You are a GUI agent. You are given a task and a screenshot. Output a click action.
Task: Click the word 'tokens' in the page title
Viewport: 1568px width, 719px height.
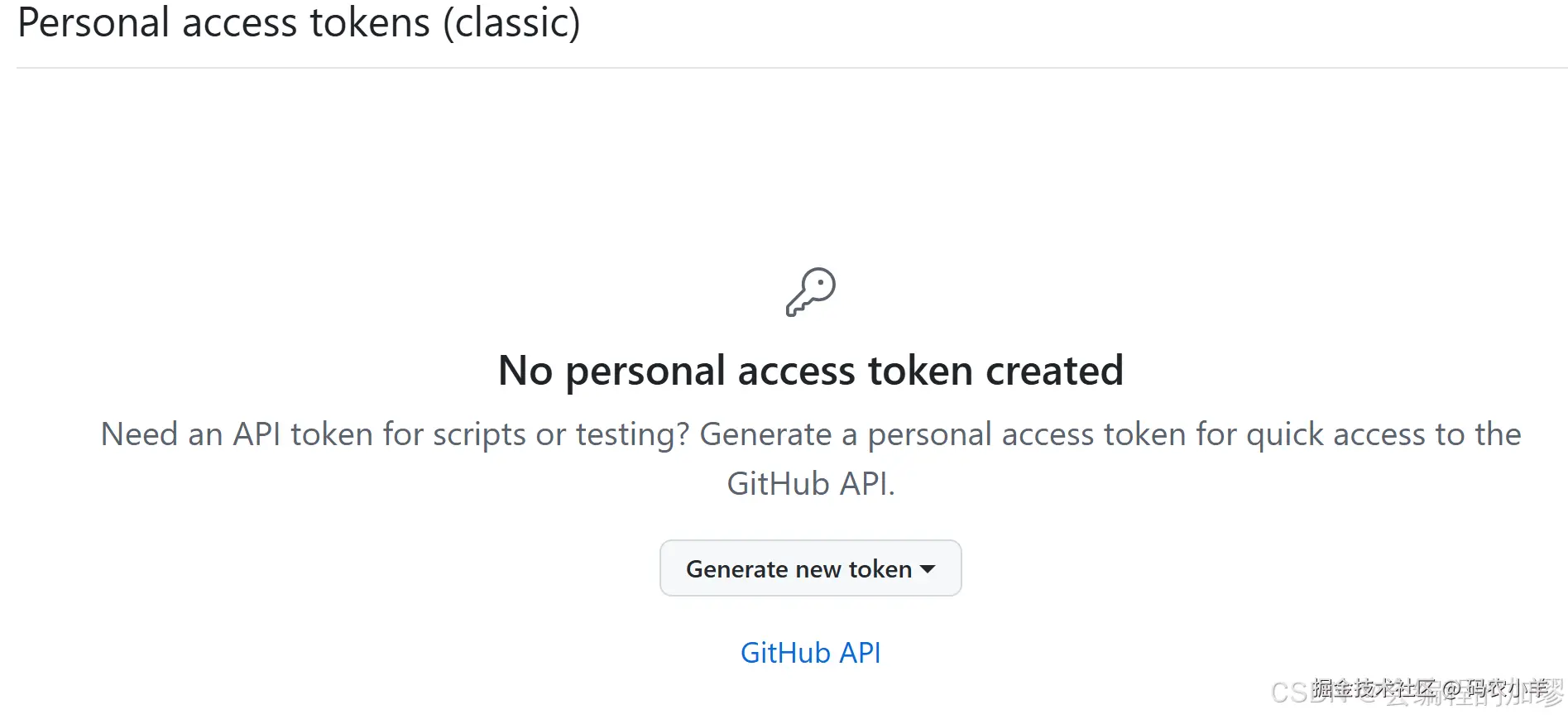(370, 22)
